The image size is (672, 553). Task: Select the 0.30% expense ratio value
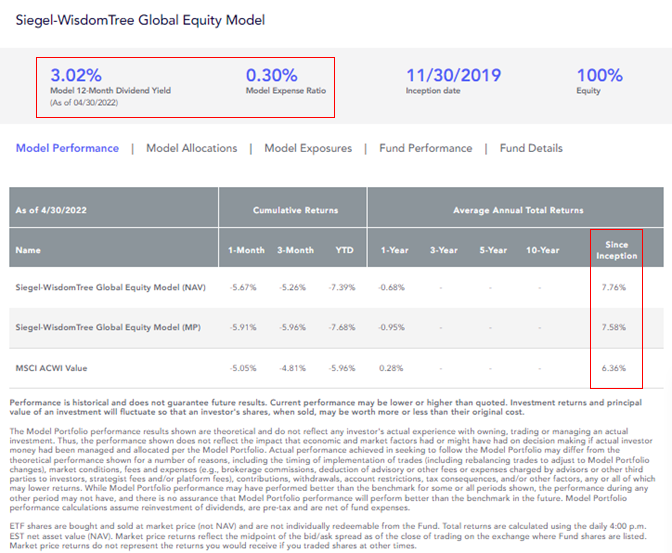[271, 75]
